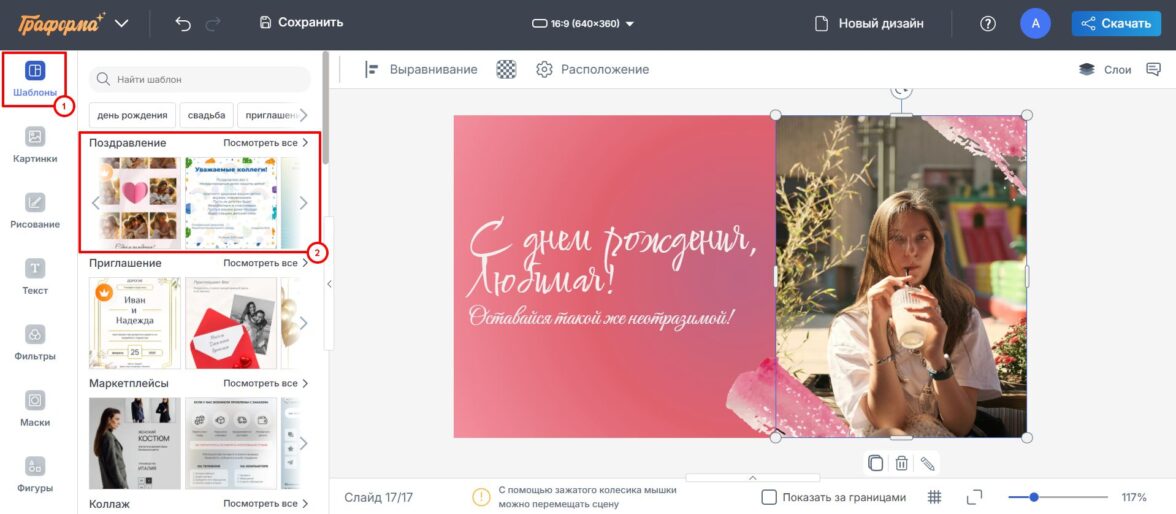The image size is (1176, 514).
Task: Open the Текст text panel
Action: click(x=34, y=278)
